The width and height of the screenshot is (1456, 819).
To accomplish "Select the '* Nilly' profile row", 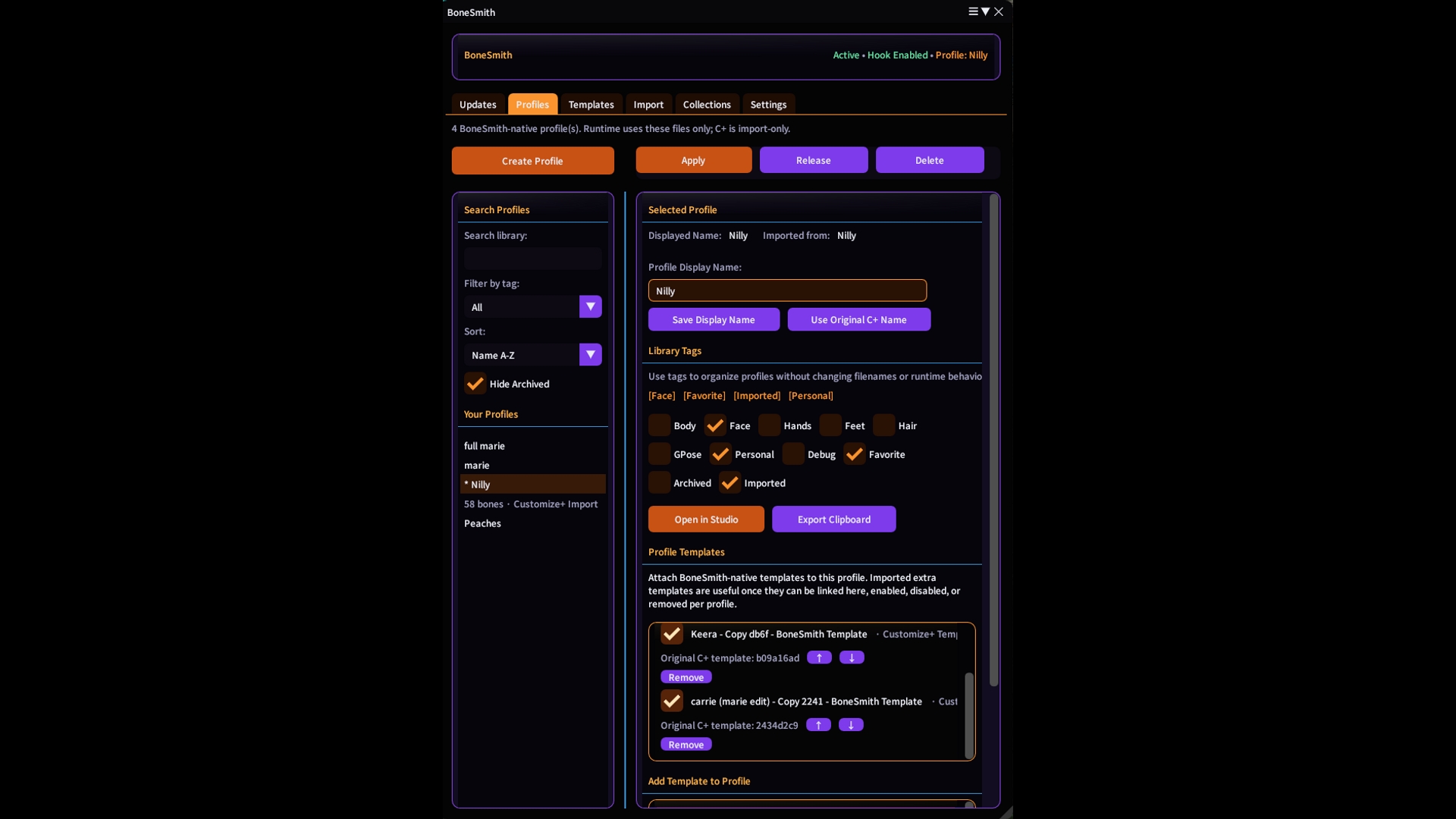I will (x=533, y=485).
